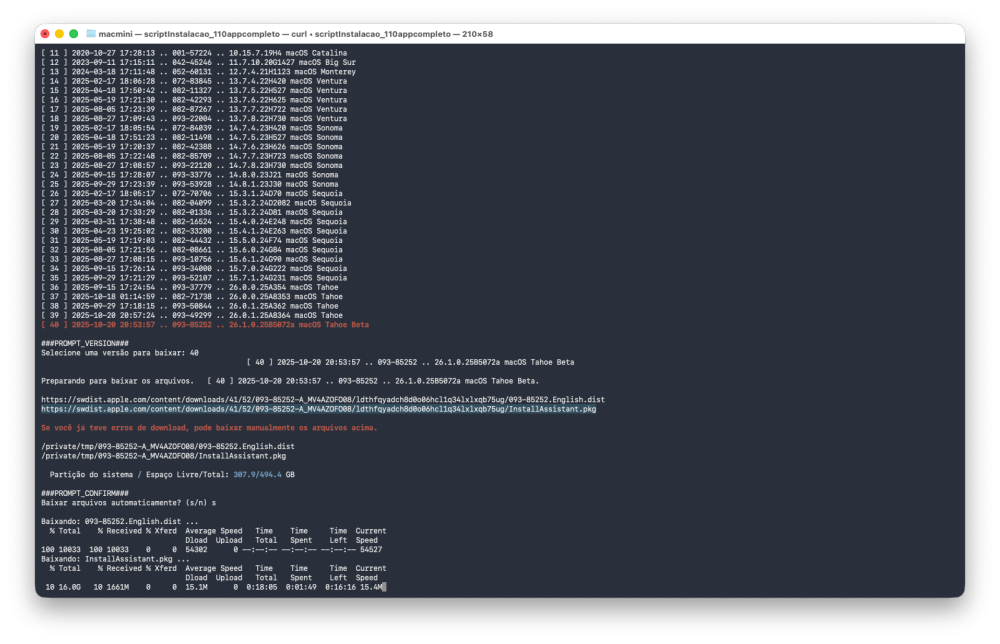The height and width of the screenshot is (644, 1000).
Task: Click the ###PROMPT_CONFIRM### marker line
Action: (85, 494)
